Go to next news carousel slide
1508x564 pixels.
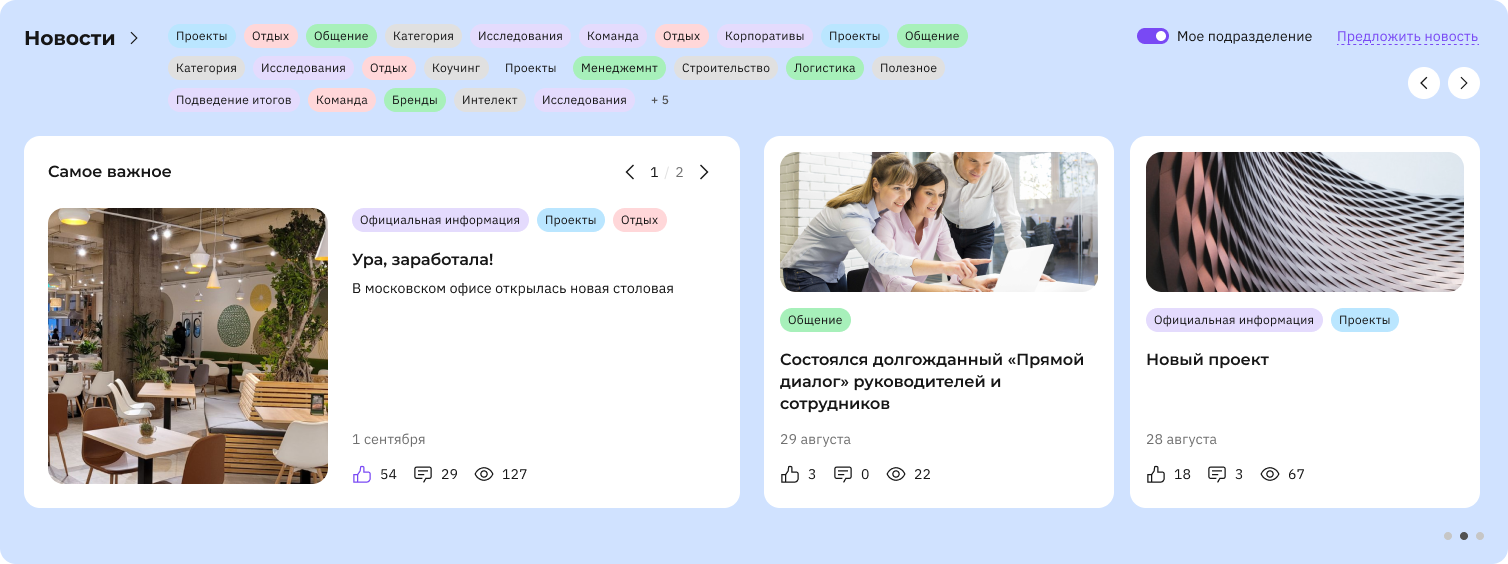point(1464,83)
